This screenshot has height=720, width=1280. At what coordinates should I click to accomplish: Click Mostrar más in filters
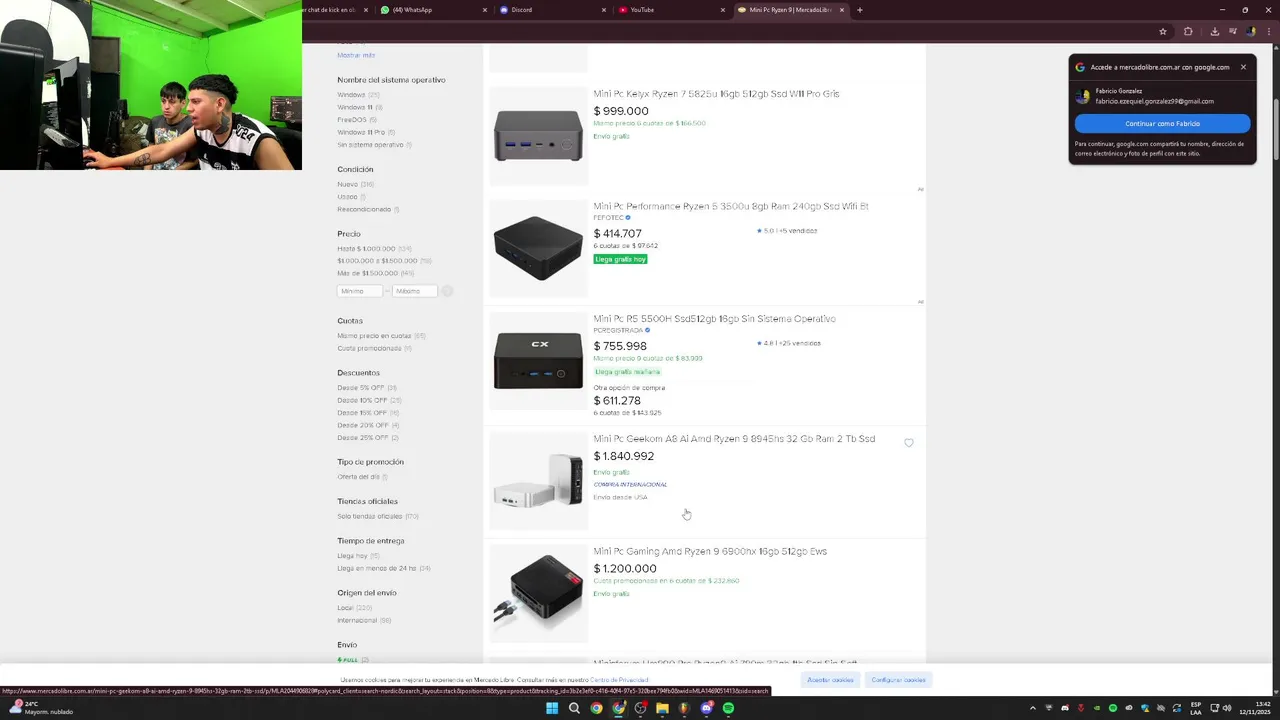coord(356,55)
